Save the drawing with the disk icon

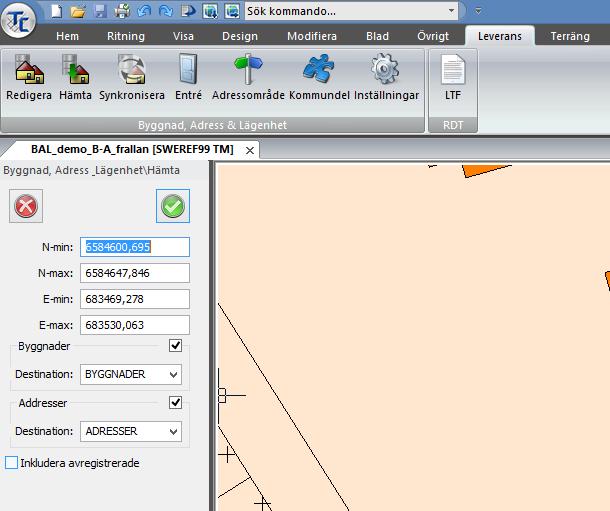tap(100, 11)
